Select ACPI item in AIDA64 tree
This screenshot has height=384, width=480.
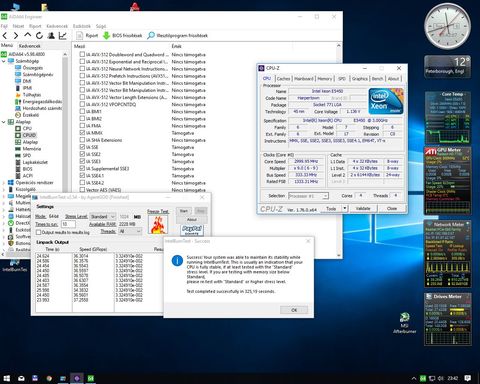[x=27, y=176]
